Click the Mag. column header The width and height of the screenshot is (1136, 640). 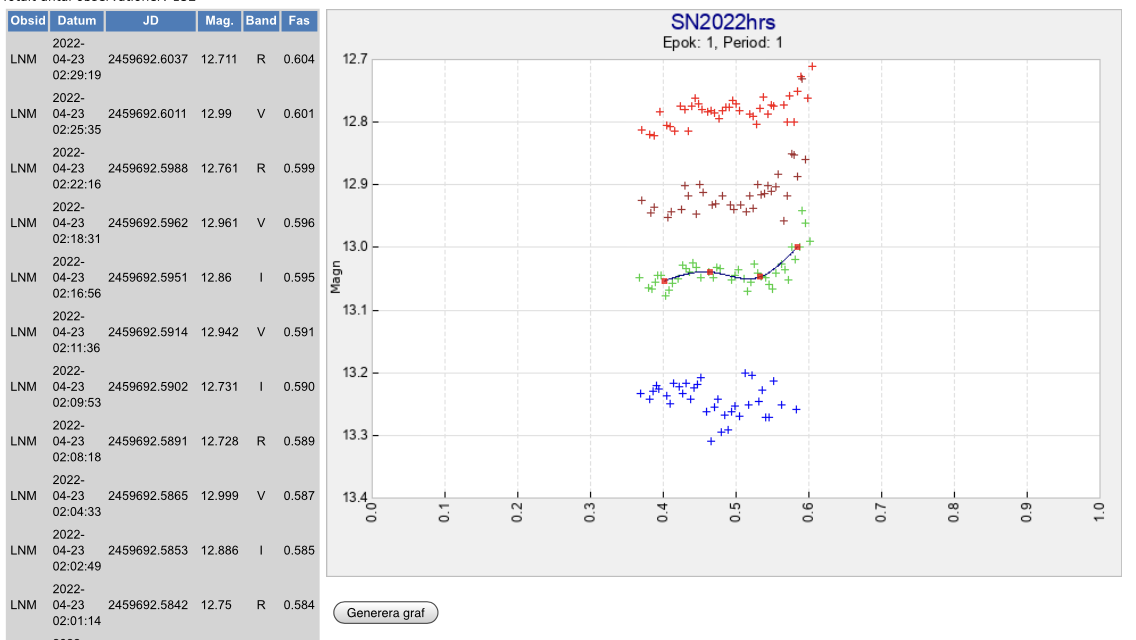(x=218, y=21)
